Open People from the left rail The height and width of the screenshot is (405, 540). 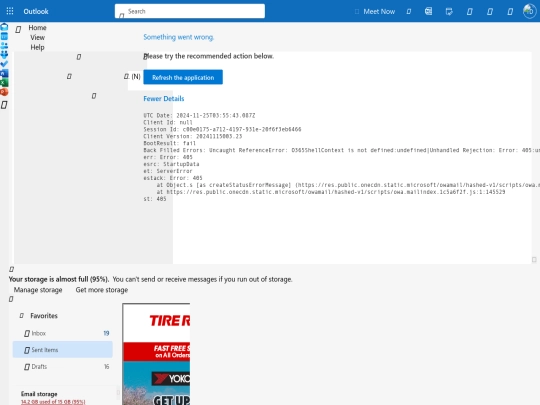tap(4, 45)
